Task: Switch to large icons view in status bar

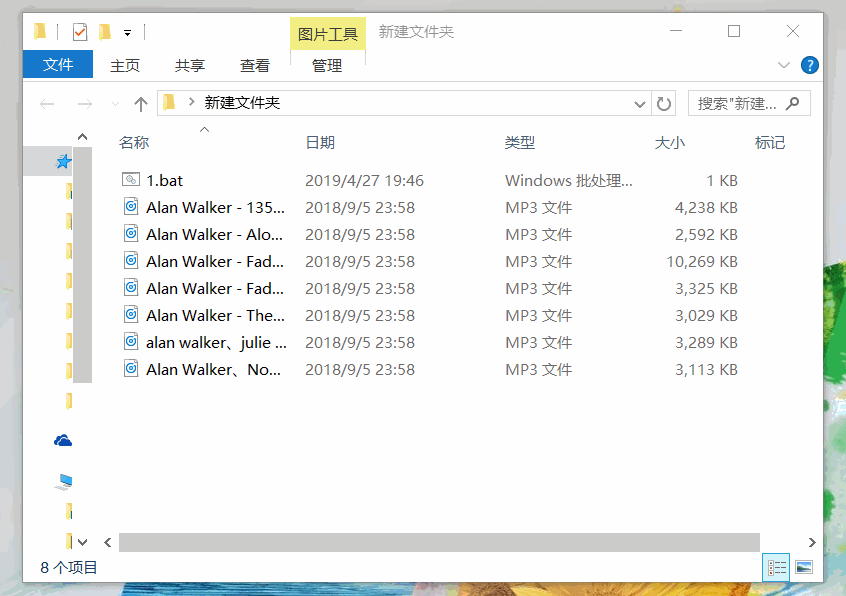Action: pos(804,567)
